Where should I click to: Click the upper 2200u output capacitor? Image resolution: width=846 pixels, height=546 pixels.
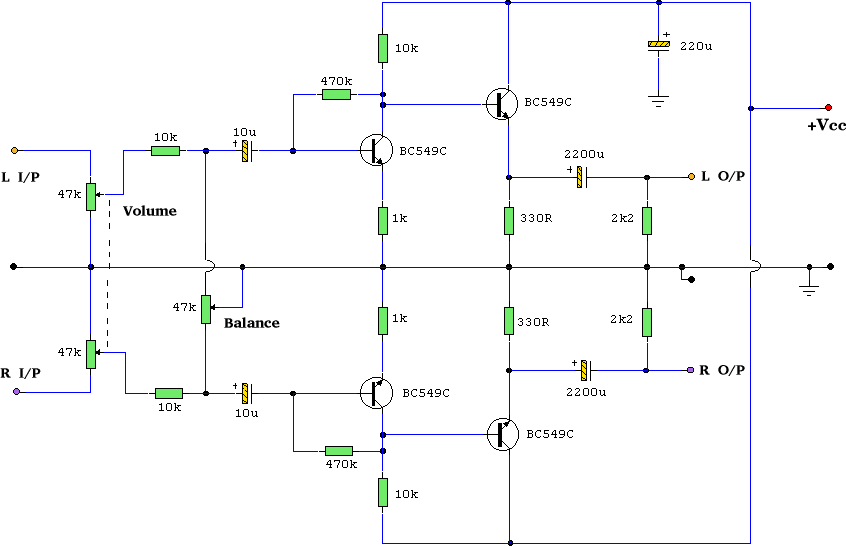tap(579, 177)
